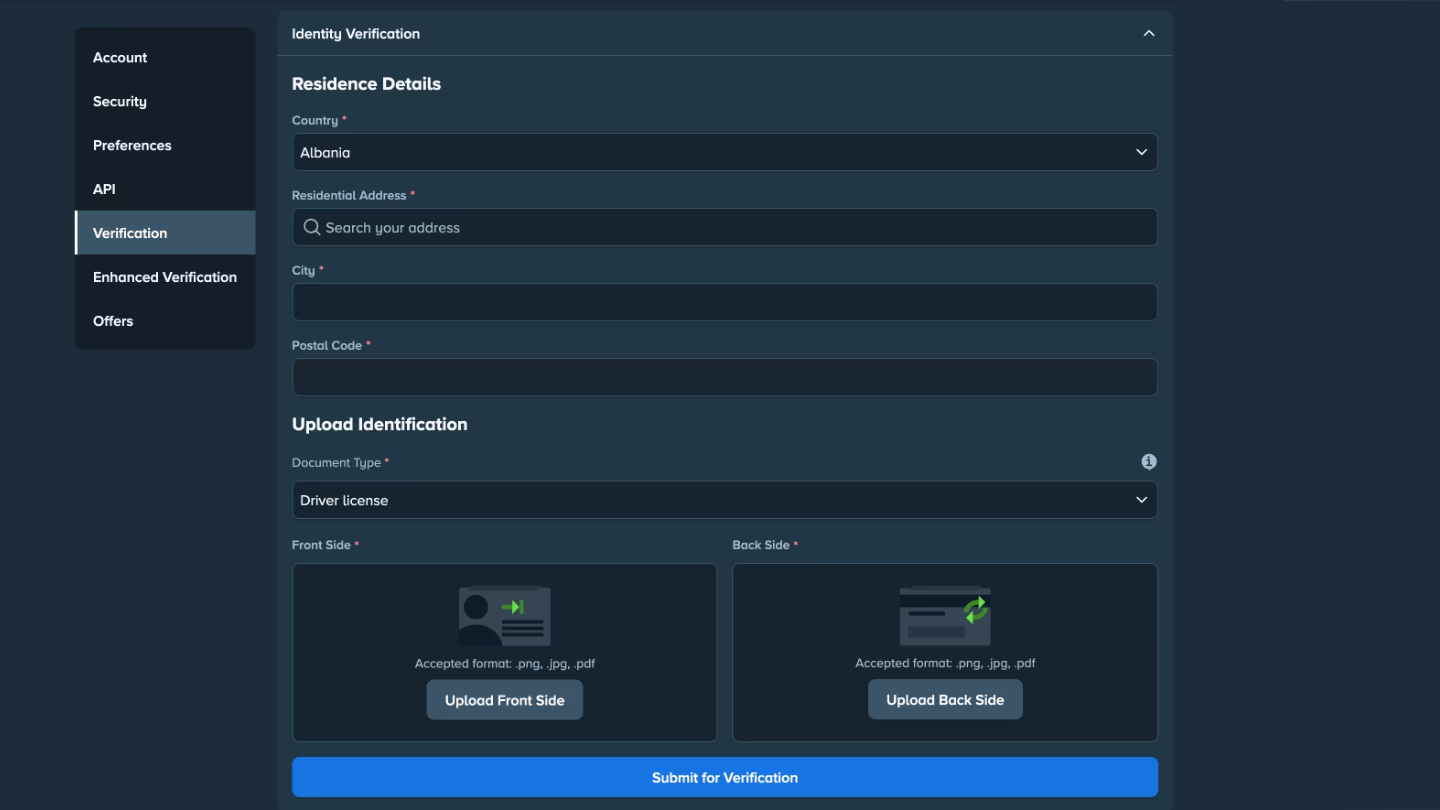Click the Identity Verification header title

pos(356,34)
